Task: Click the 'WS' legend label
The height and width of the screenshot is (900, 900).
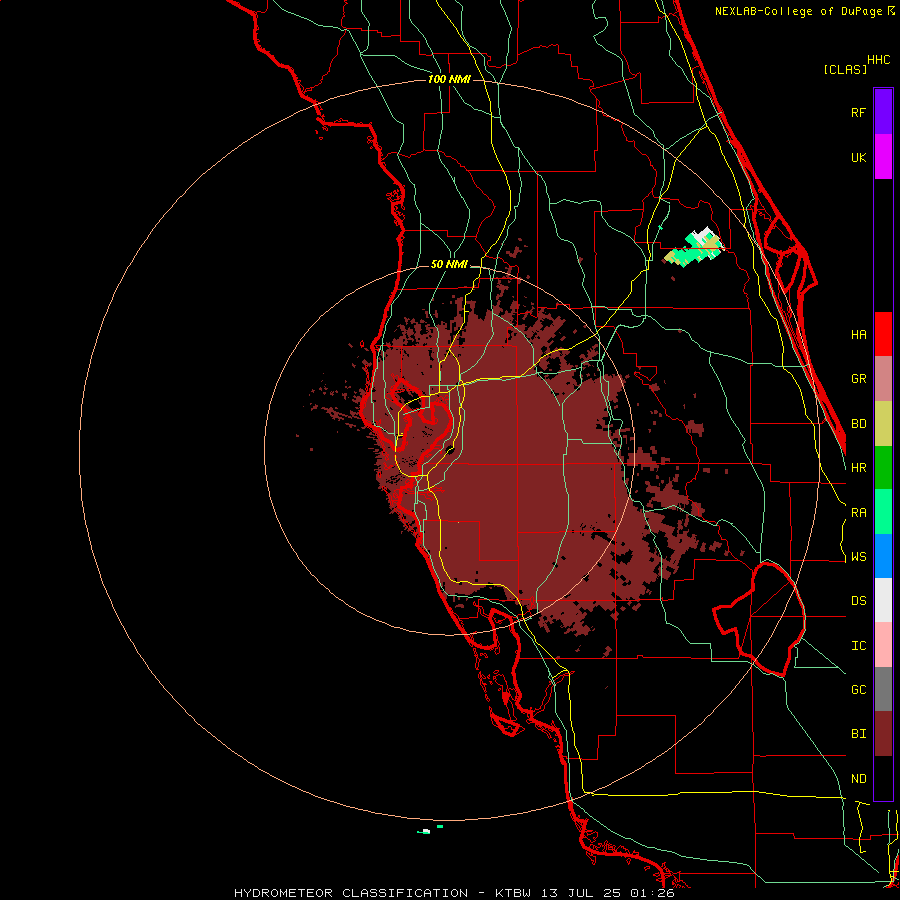Action: [858, 557]
